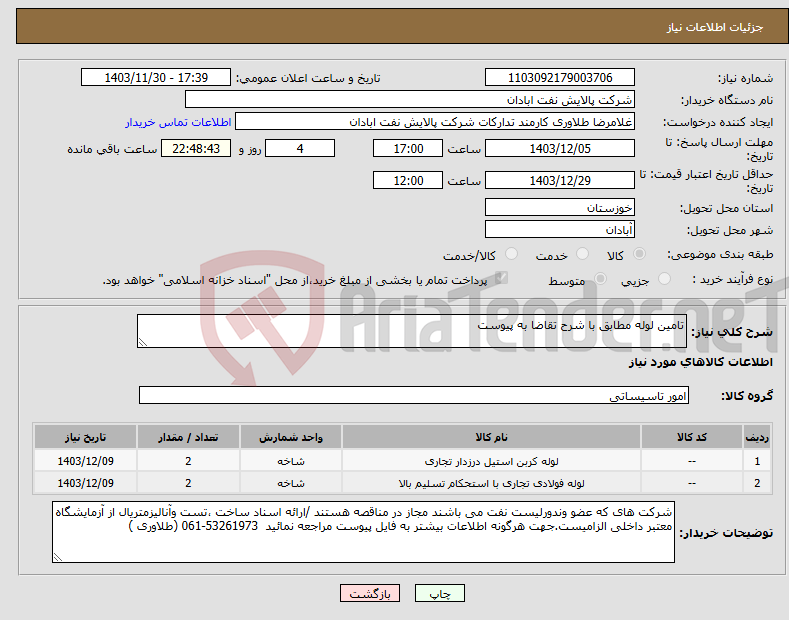This screenshot has width=789, height=620.
Task: Click the announcement date field 1403/11/30 - 17:39
Action: click(x=156, y=78)
